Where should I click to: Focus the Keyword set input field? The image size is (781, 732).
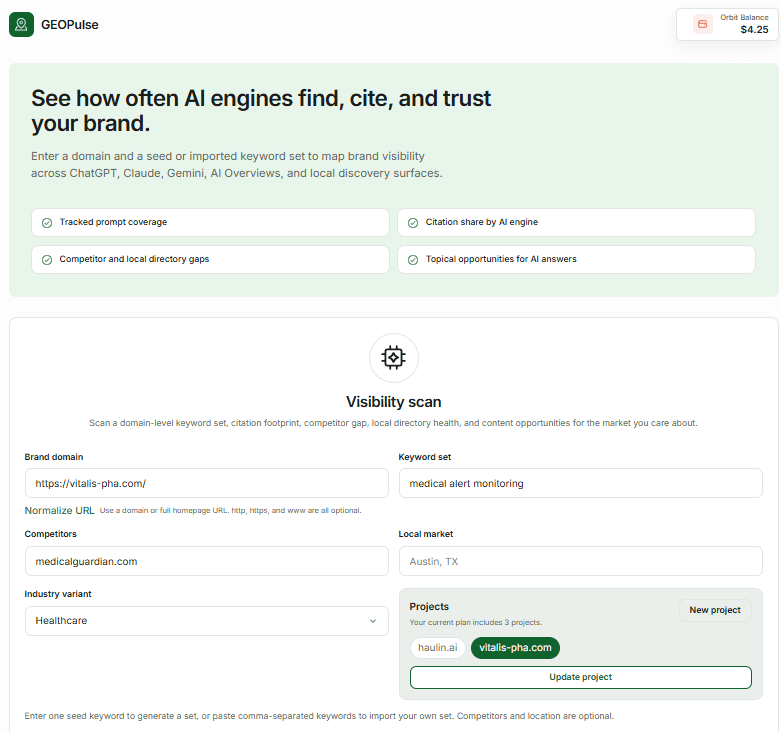pos(581,483)
